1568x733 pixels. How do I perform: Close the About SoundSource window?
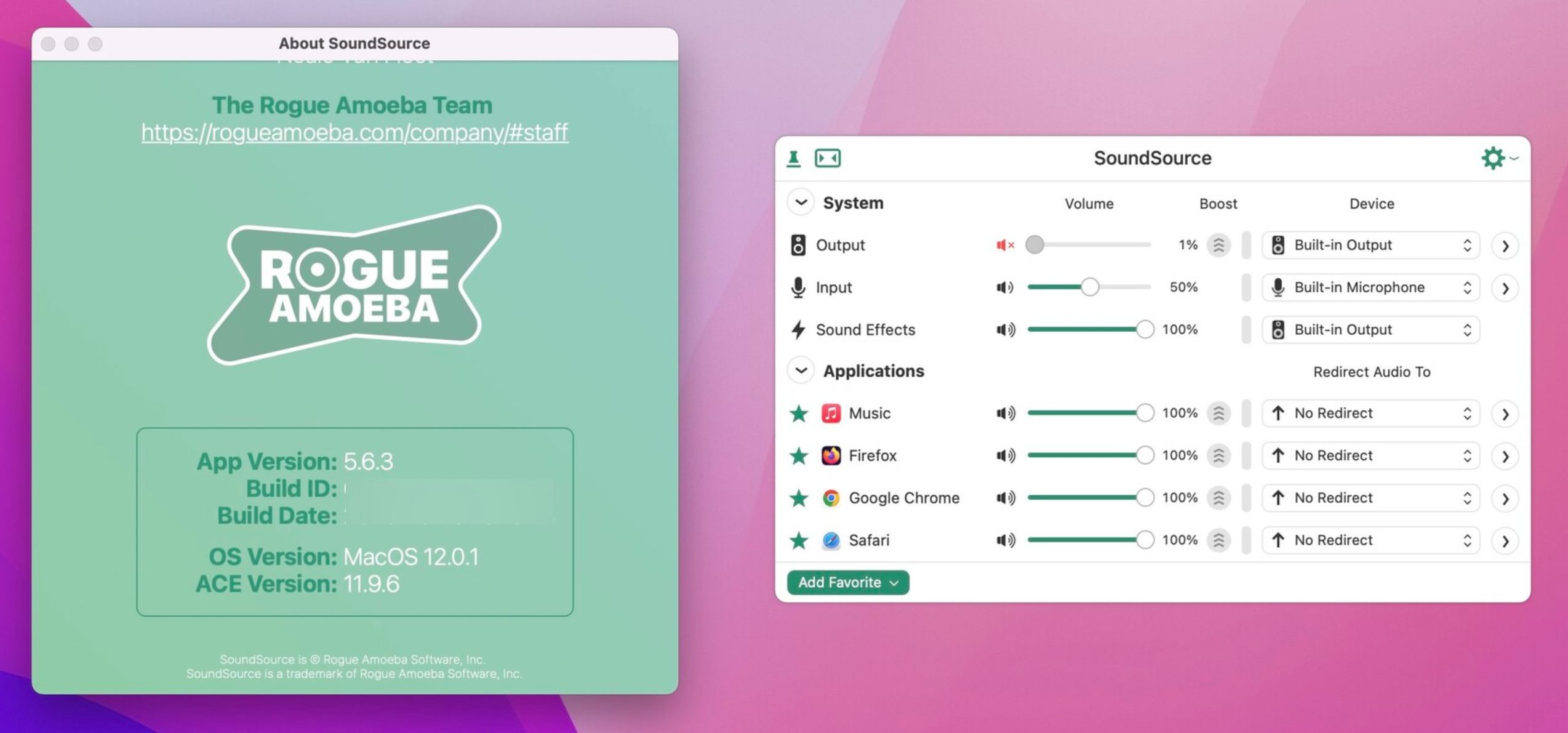(48, 44)
